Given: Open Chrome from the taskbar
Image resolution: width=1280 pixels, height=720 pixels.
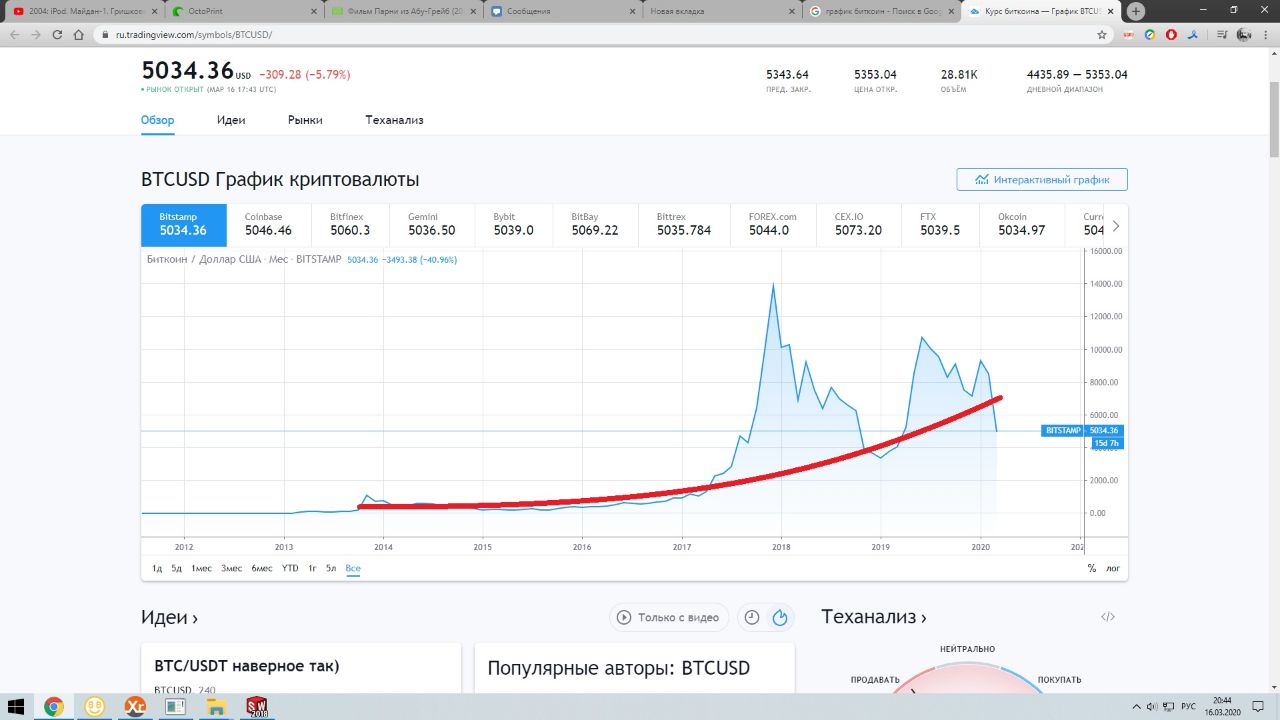Looking at the screenshot, I should [x=54, y=706].
